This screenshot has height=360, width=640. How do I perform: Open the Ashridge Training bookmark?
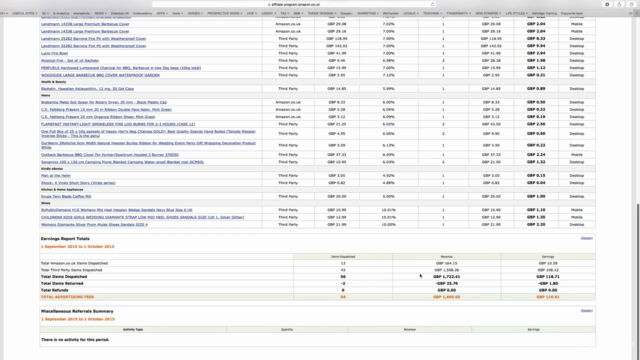coord(544,13)
